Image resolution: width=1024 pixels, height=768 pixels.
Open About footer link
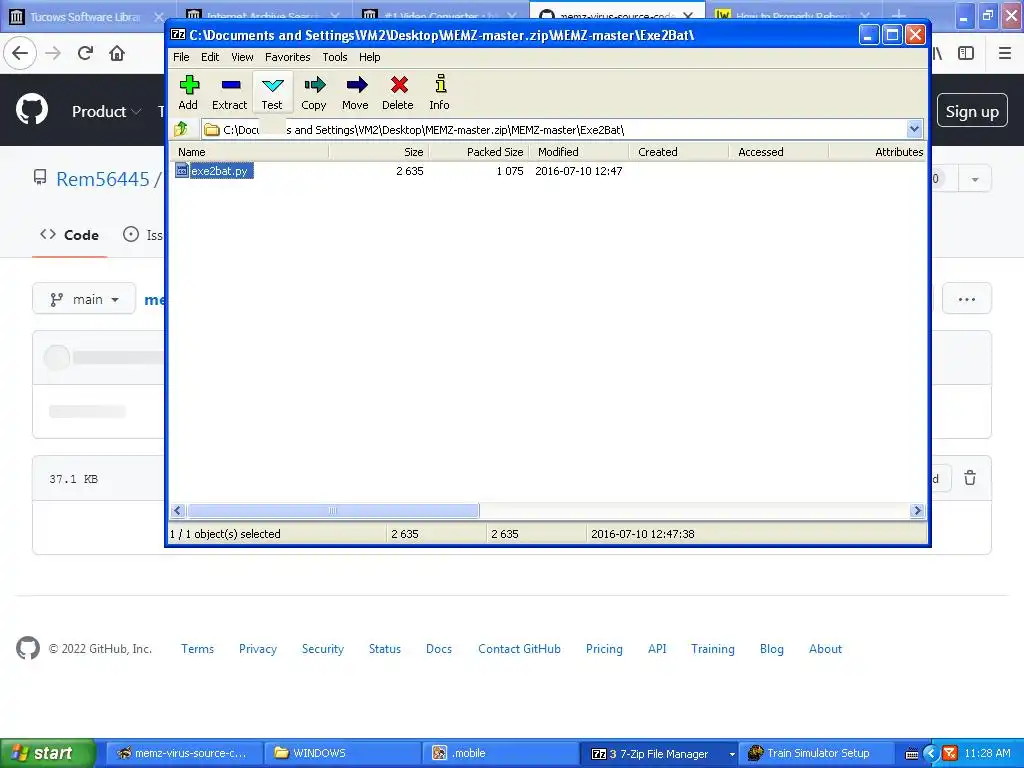(825, 649)
